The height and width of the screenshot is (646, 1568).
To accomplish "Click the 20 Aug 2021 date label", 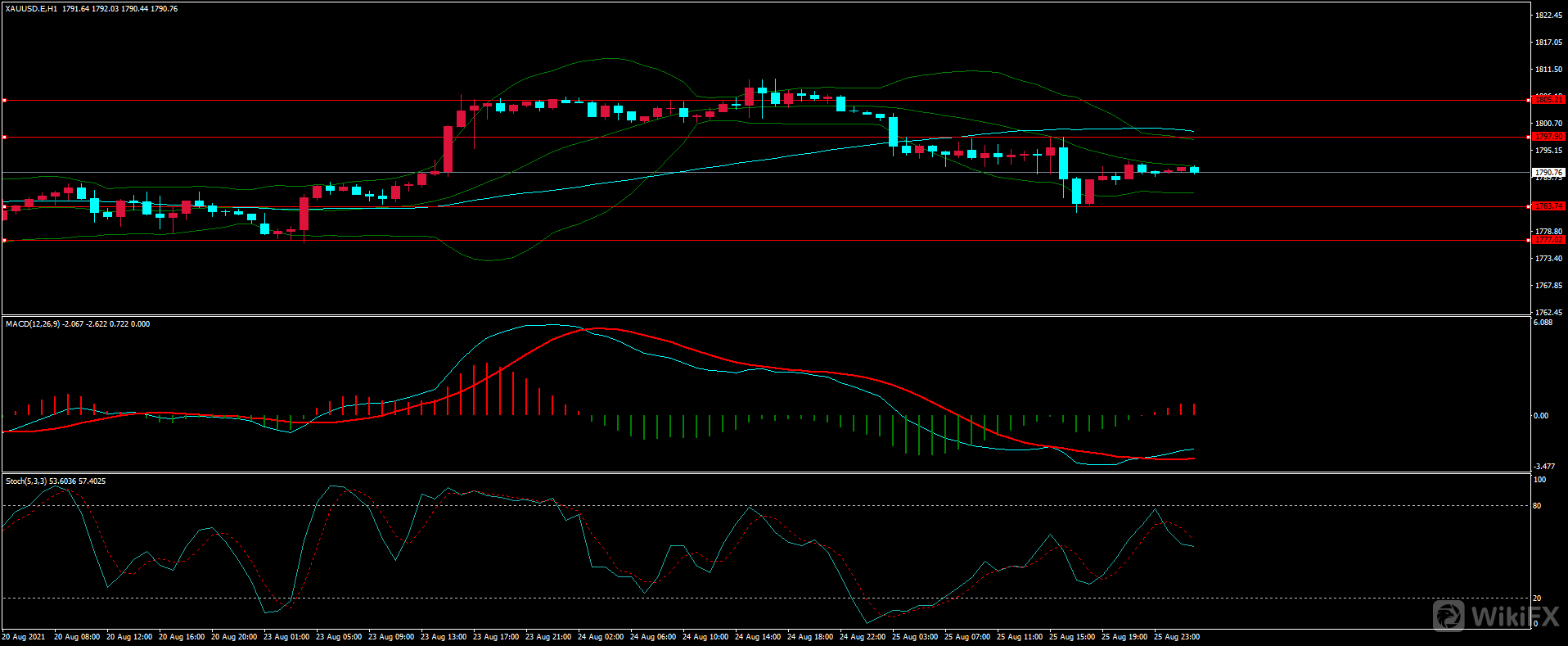I will click(x=24, y=637).
